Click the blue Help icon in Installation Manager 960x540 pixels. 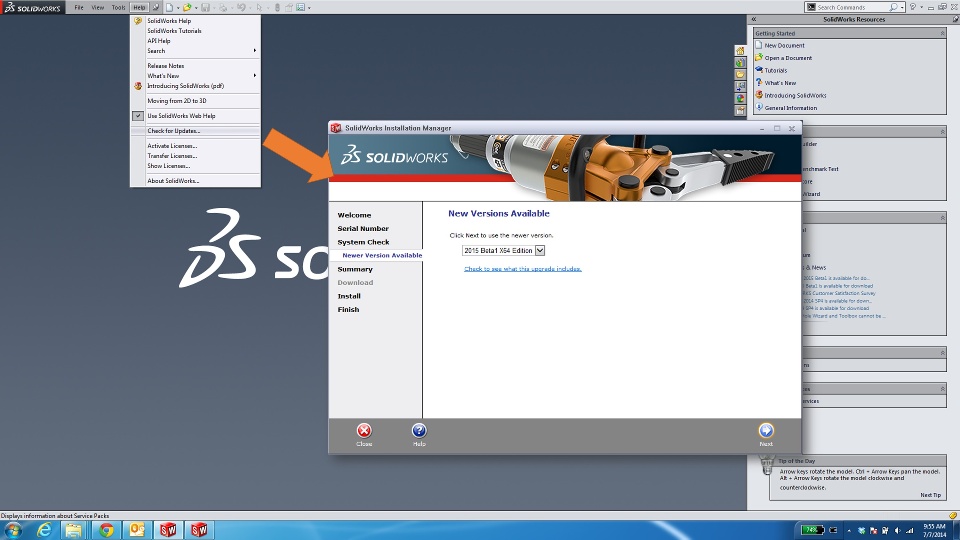[419, 430]
